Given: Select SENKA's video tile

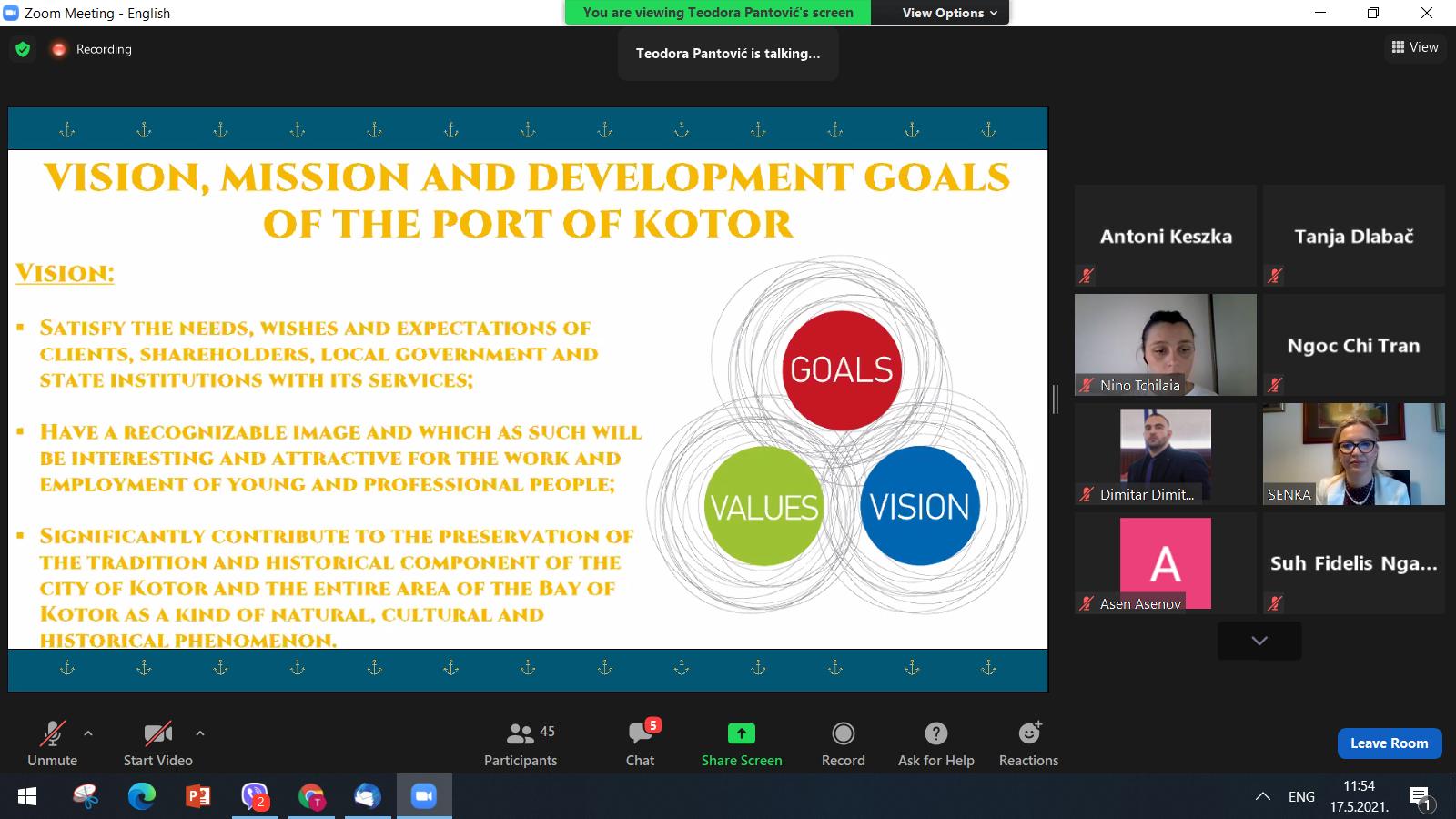Looking at the screenshot, I should tap(1354, 454).
